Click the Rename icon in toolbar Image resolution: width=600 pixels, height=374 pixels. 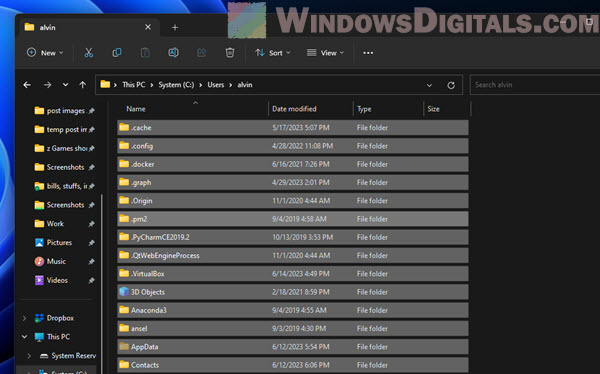(173, 53)
